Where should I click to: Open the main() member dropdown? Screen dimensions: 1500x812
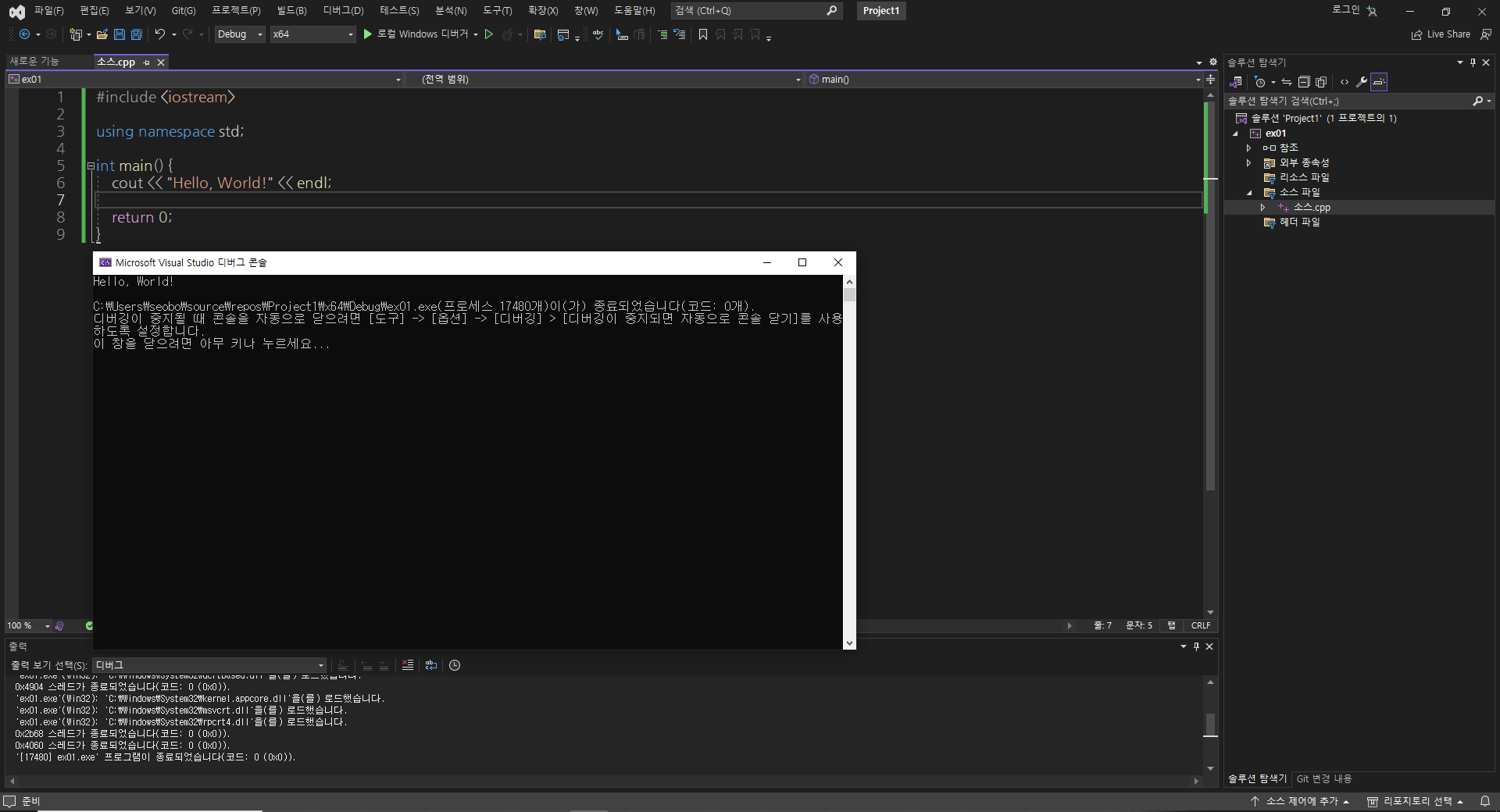[1004, 79]
